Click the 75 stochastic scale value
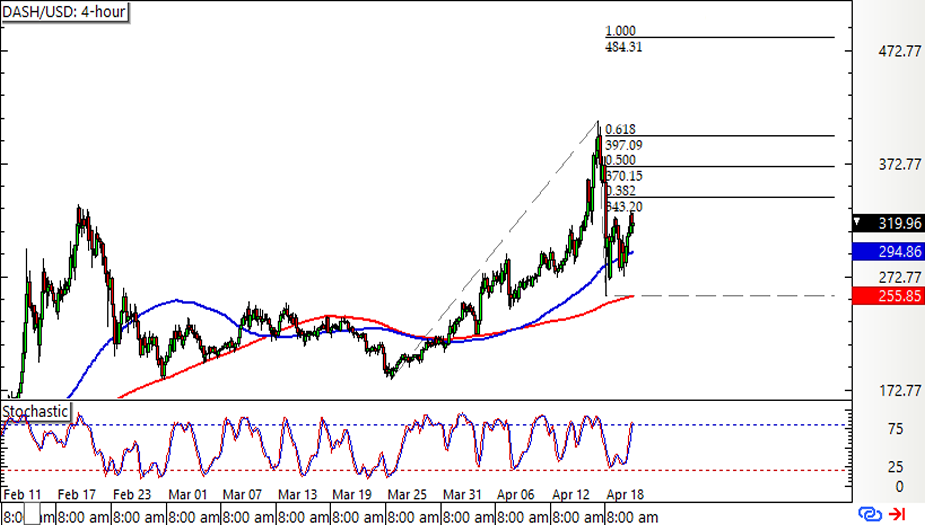This screenshot has height=525, width=925. click(896, 429)
